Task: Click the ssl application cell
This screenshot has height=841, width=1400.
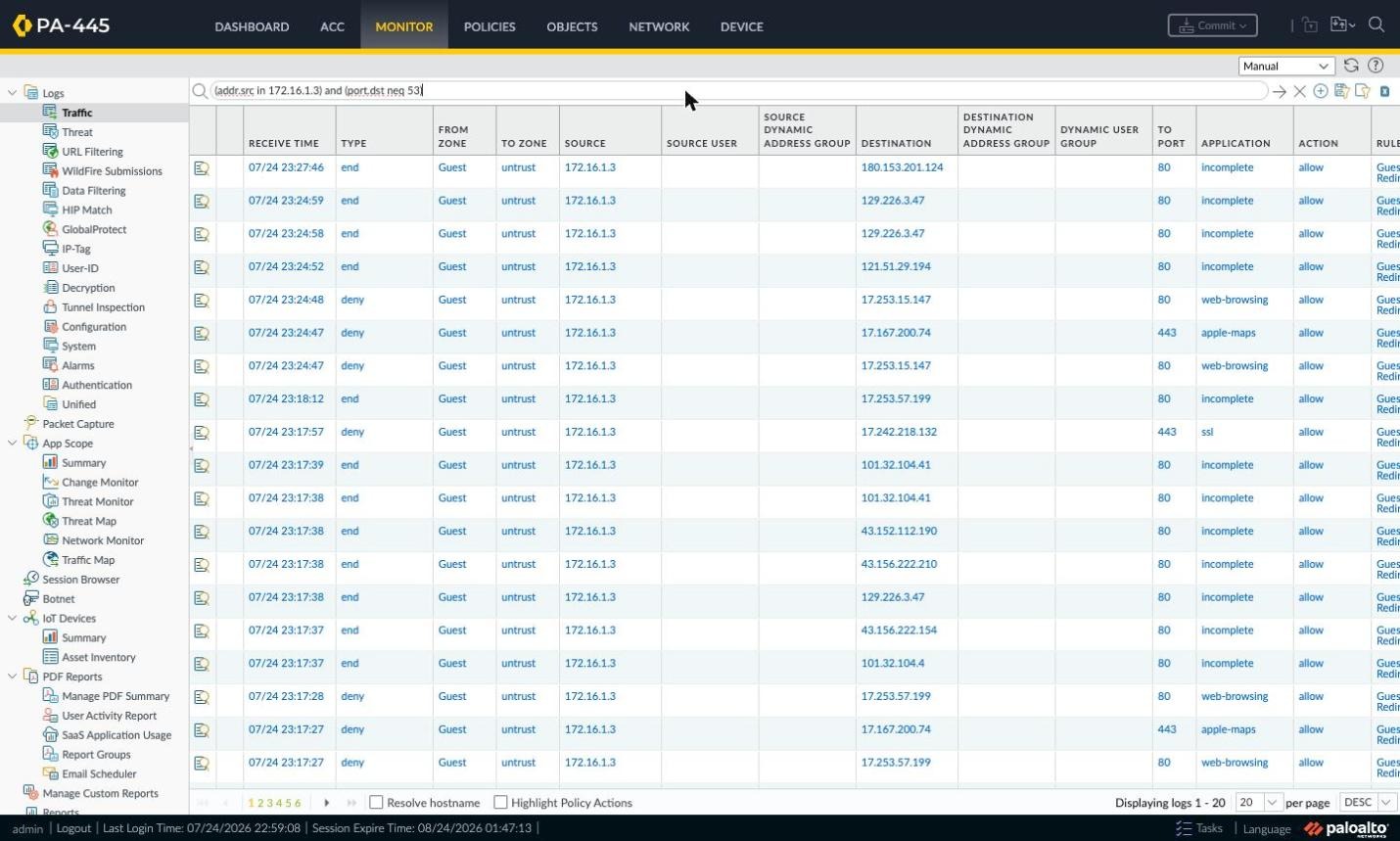Action: coord(1207,432)
